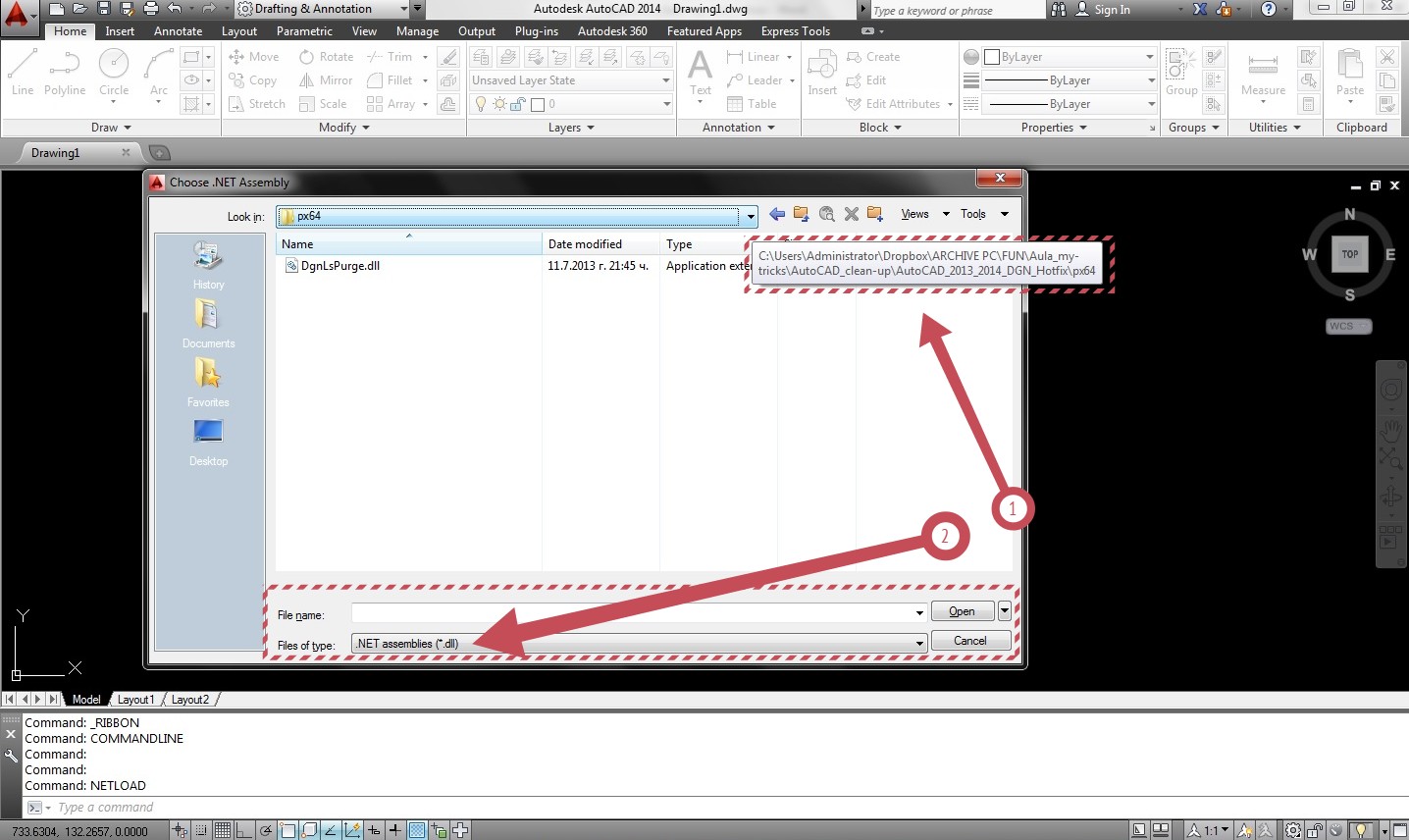Click the Open button in dialog
Screen dimensions: 1409x840
[x=962, y=611]
